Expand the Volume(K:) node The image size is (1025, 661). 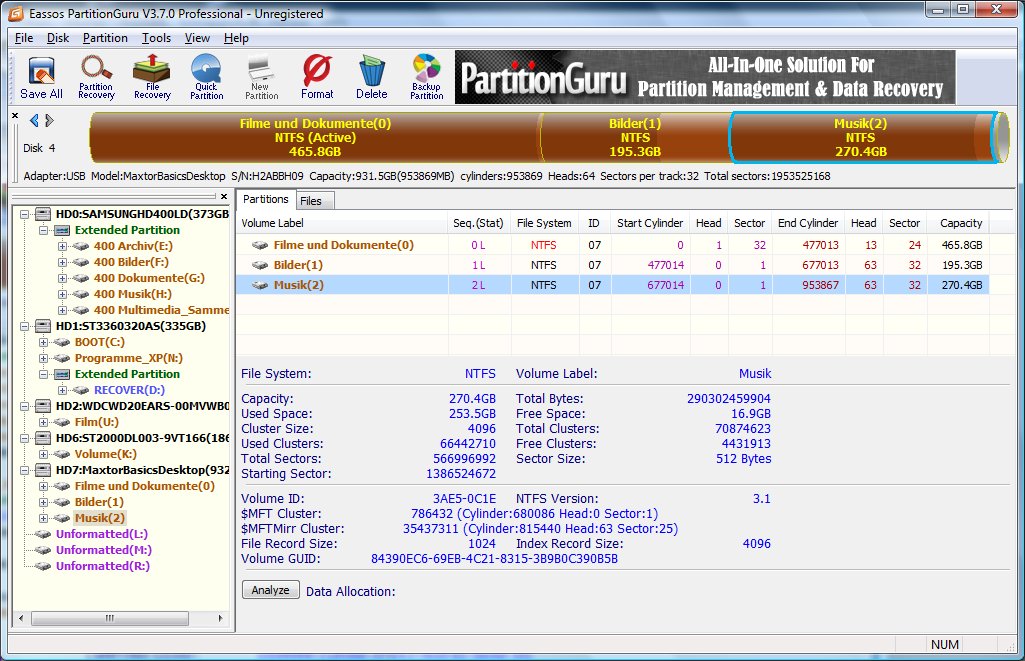pos(44,454)
